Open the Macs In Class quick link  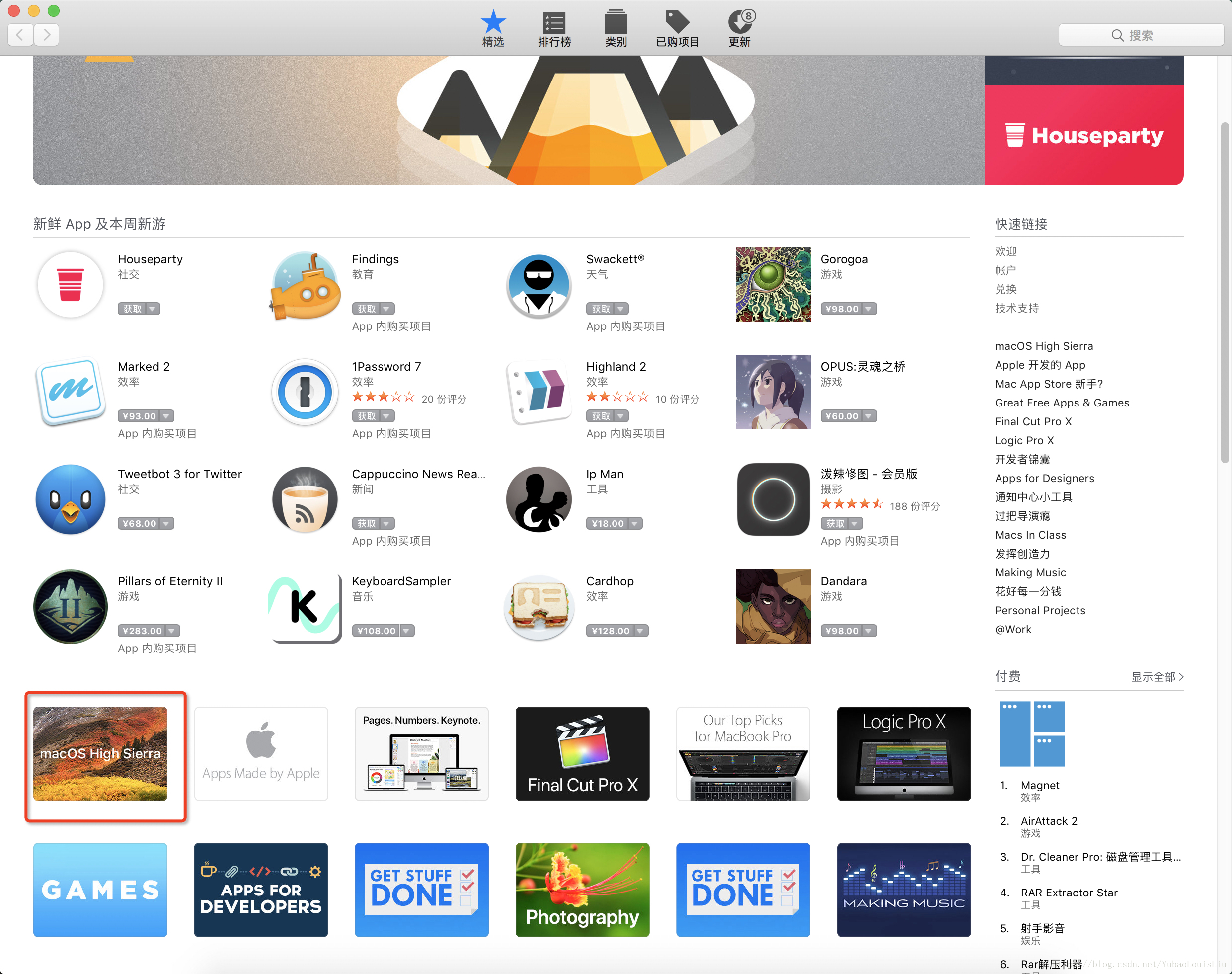coord(1030,535)
